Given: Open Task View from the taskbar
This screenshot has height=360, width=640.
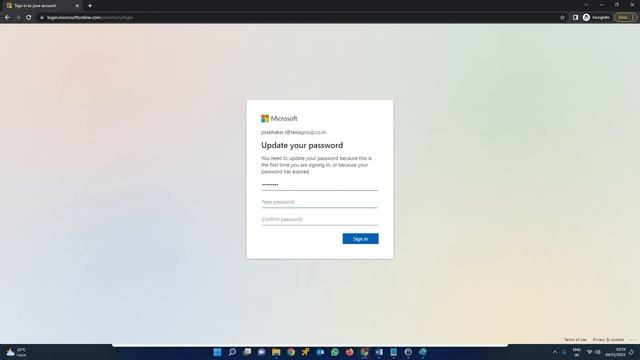Looking at the screenshot, I should coord(247,352).
